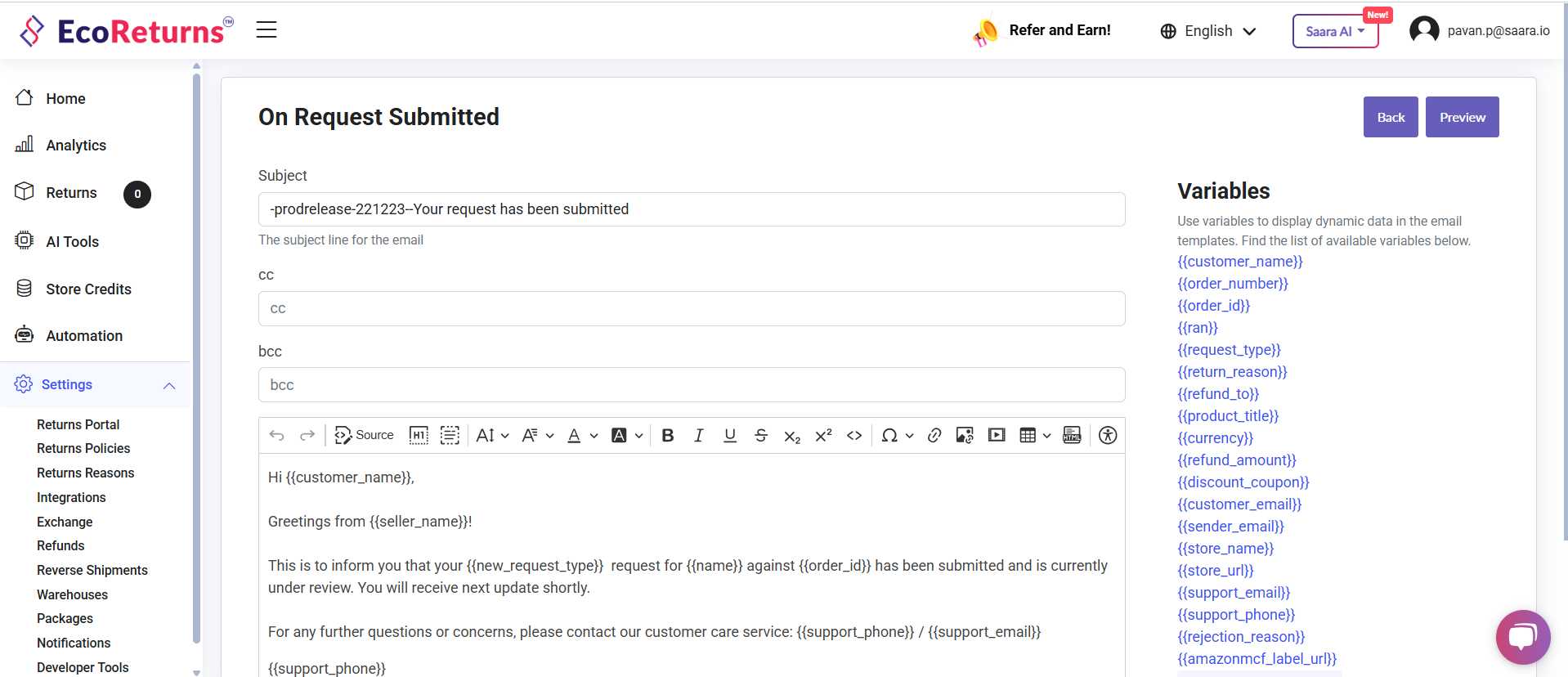Open the chat support bubble

(1522, 637)
